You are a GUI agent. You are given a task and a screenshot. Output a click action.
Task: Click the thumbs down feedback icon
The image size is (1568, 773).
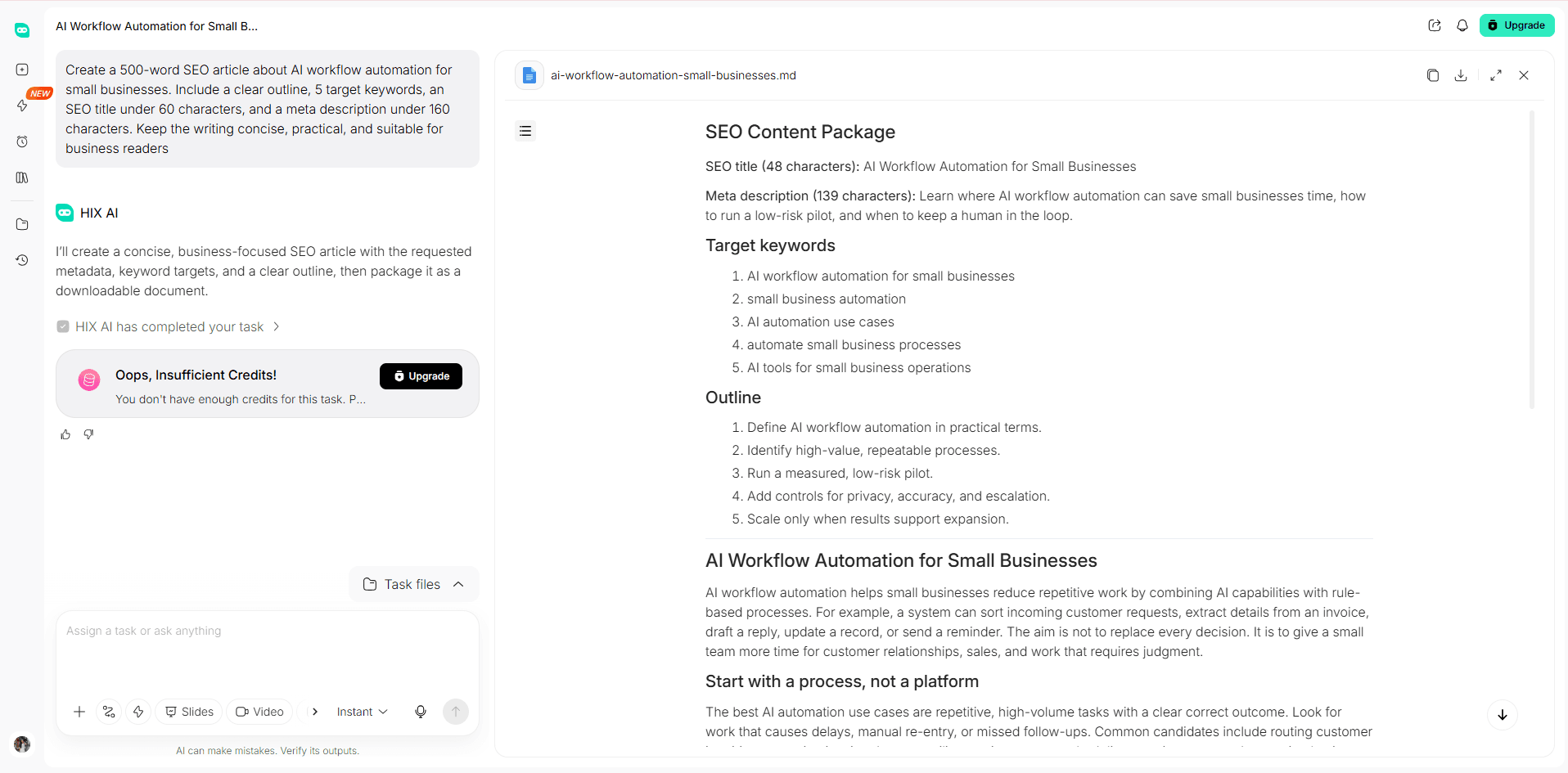tap(88, 434)
